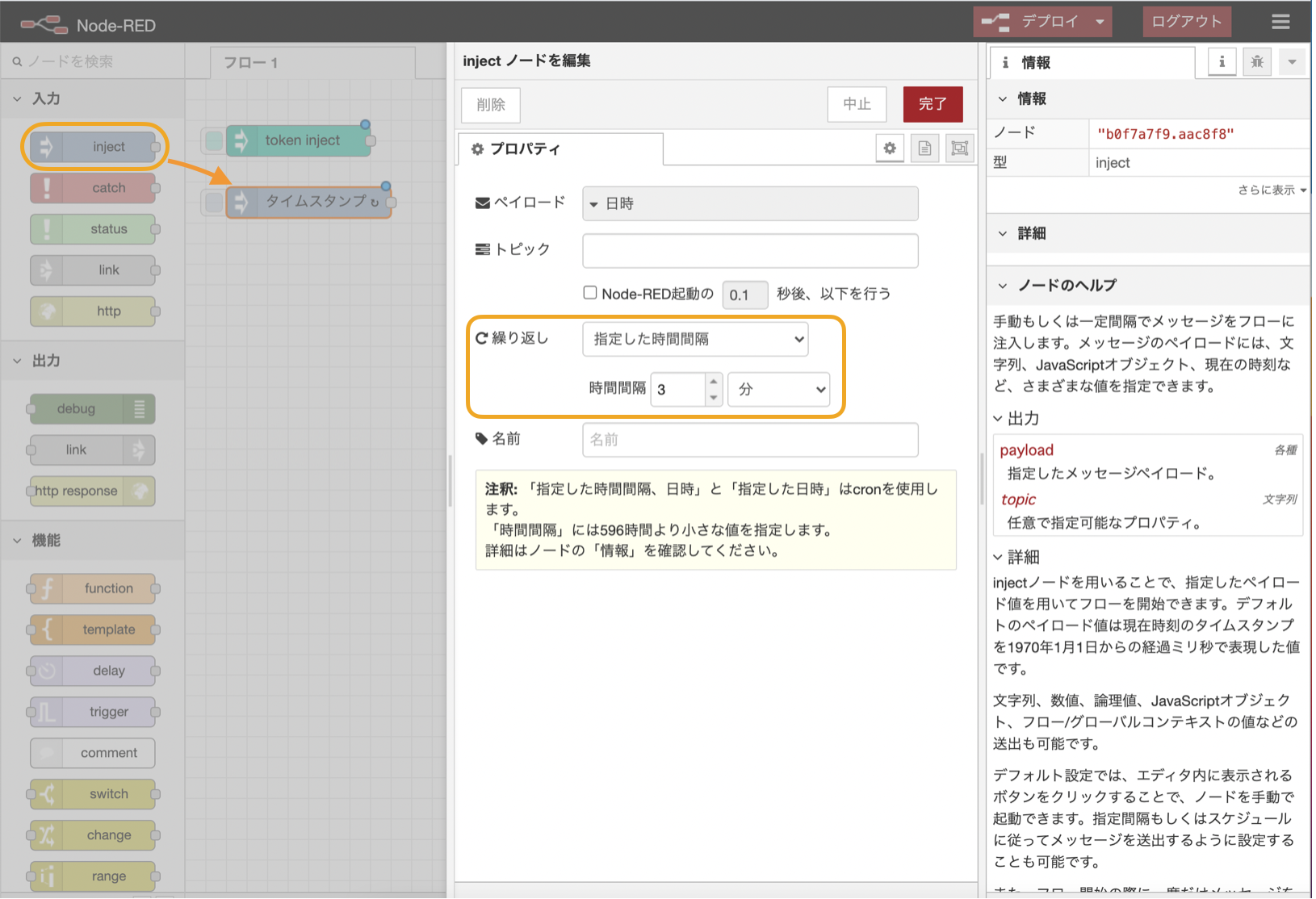This screenshot has width=1316, height=899.
Task: Open the デプロイ options arrow
Action: click(x=1100, y=22)
